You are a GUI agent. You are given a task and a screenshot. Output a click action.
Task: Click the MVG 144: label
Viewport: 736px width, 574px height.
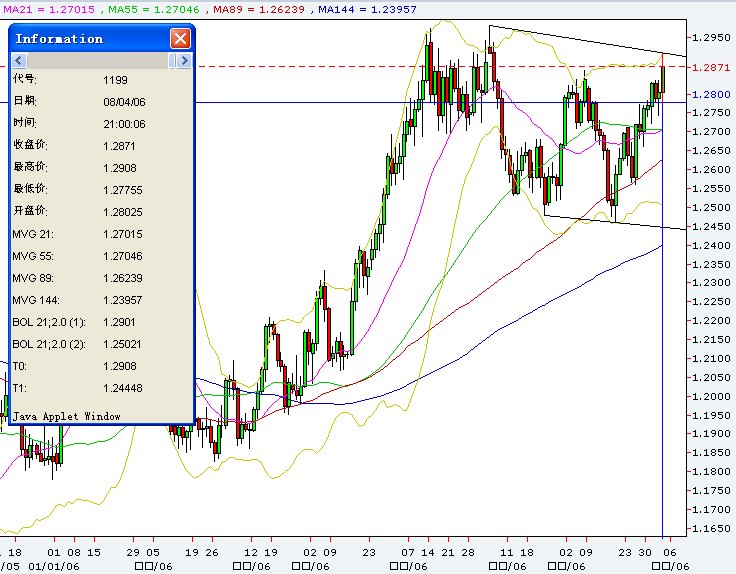36,300
